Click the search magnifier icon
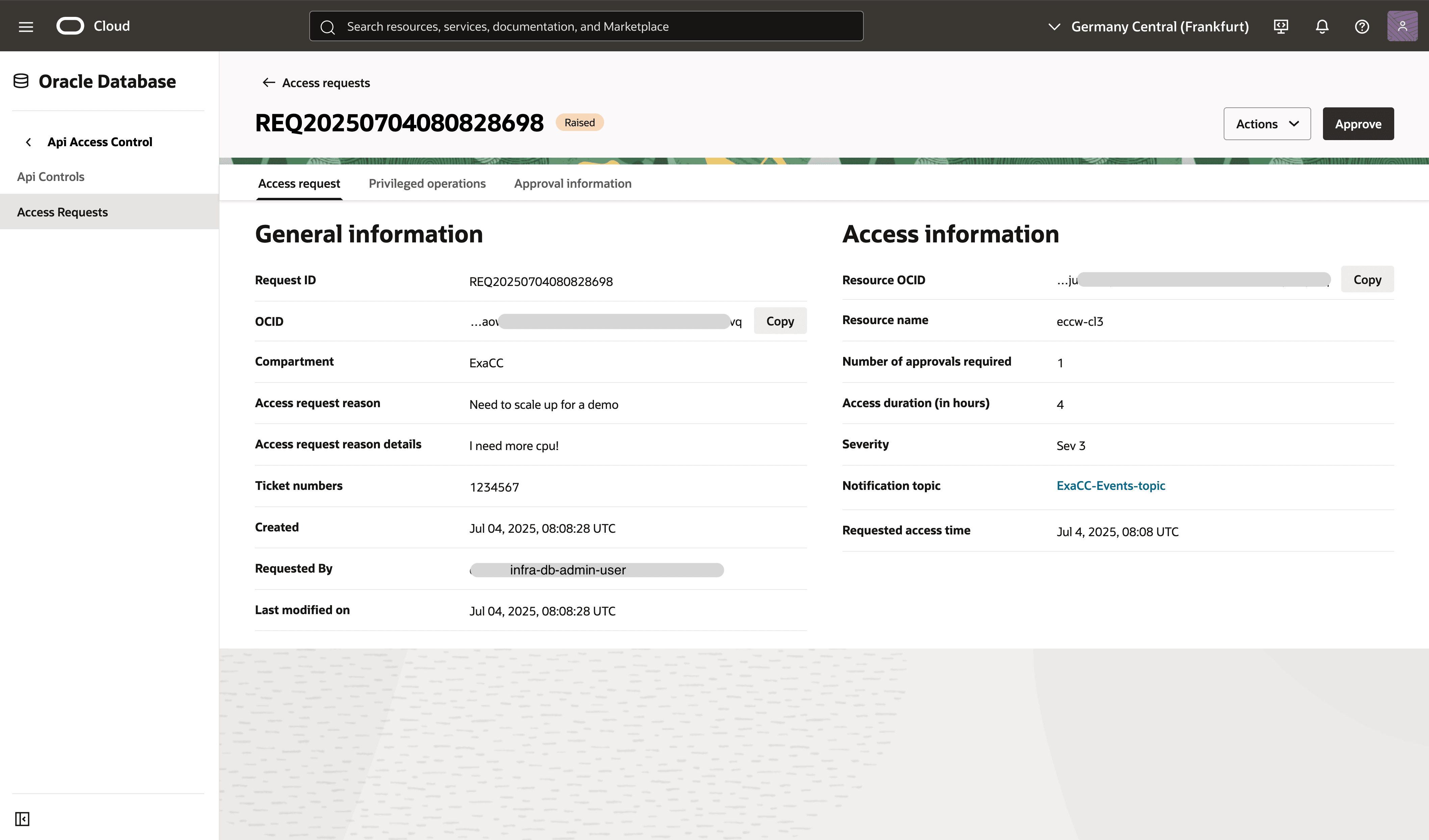Viewport: 1429px width, 840px height. [328, 26]
